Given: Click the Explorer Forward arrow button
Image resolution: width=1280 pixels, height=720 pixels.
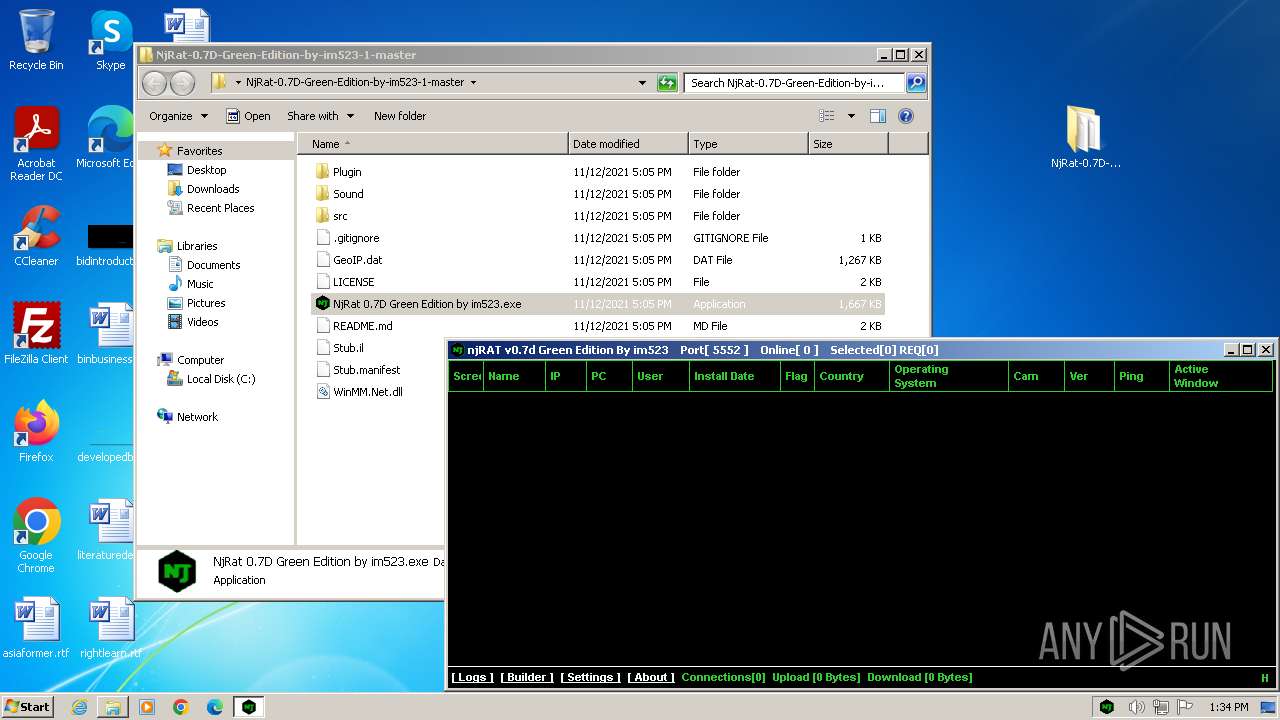Looking at the screenshot, I should (182, 83).
